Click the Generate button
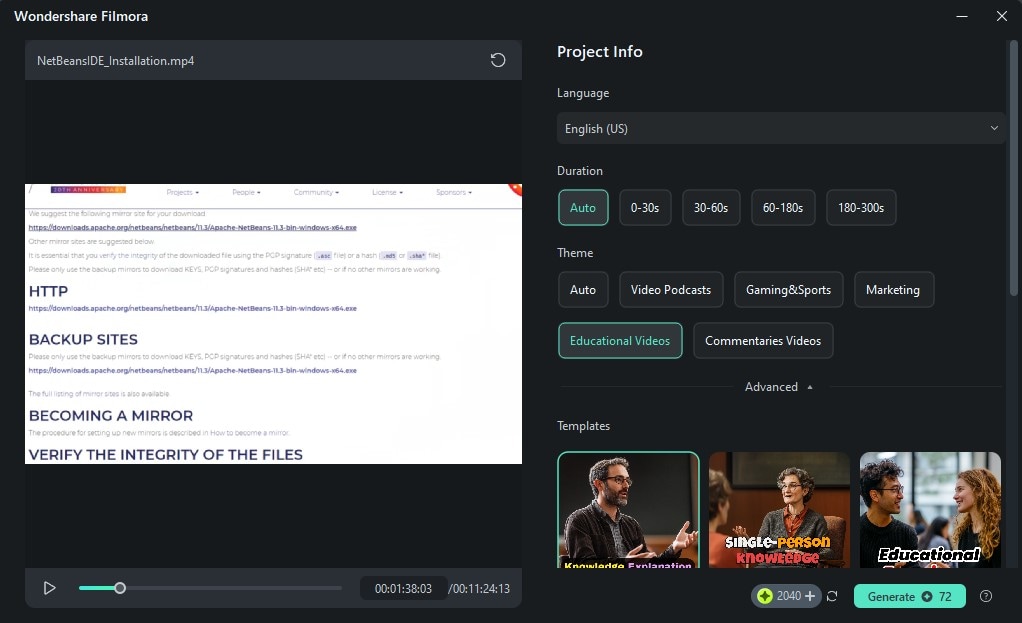This screenshot has width=1022, height=623. click(909, 596)
